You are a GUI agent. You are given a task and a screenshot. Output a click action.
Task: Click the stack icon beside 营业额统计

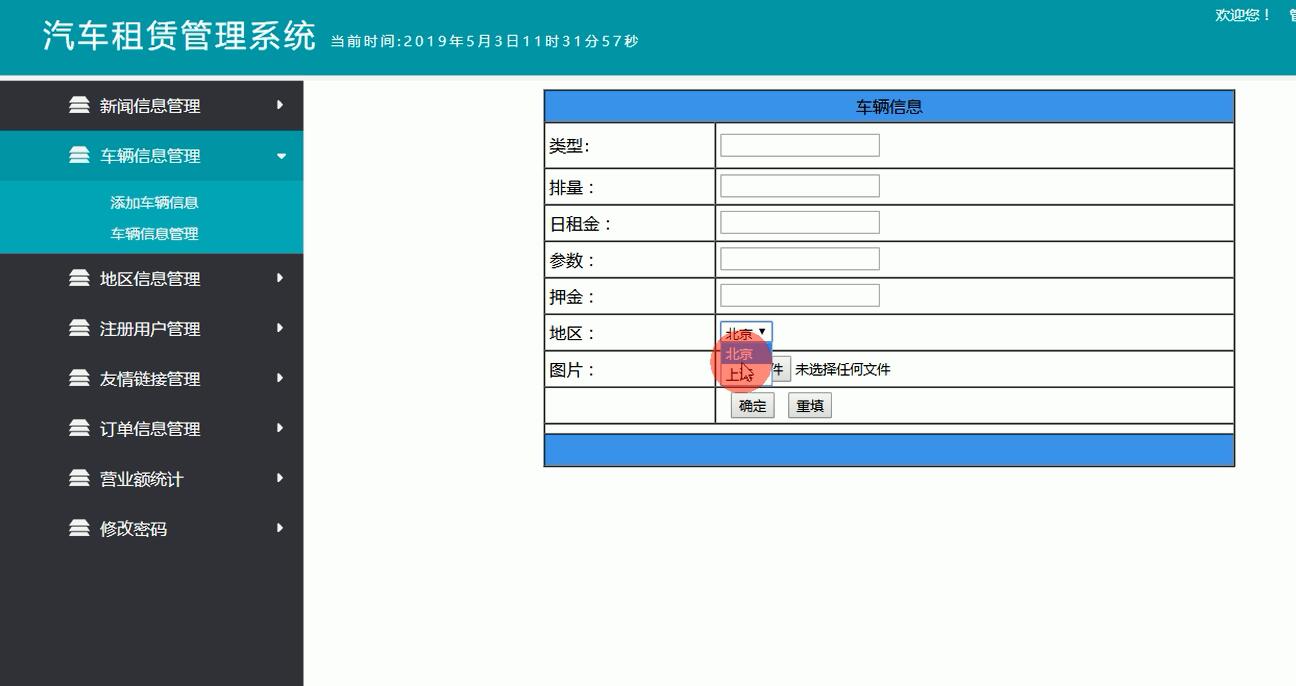(x=79, y=478)
